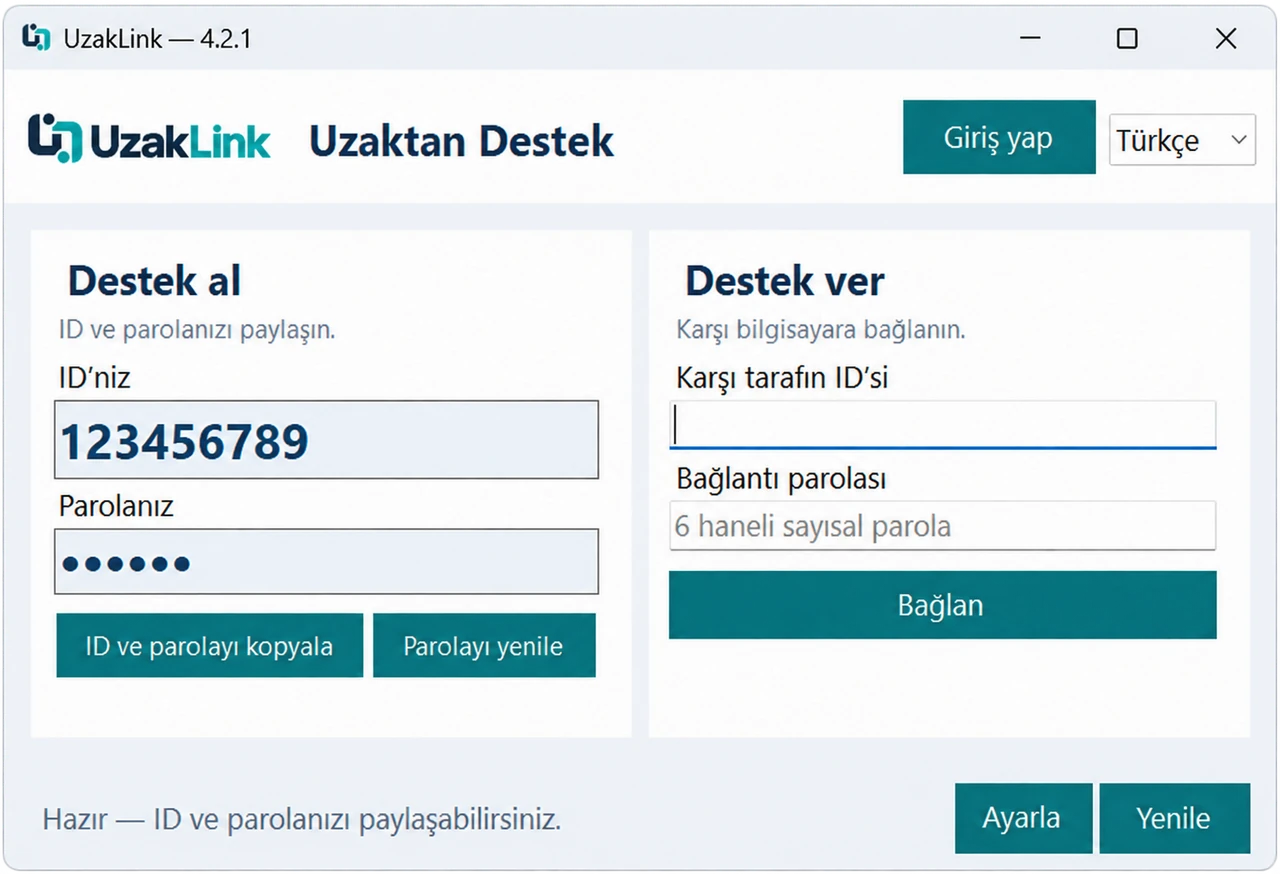Click the Parolanız label
Viewport: 1280px width, 874px height.
(116, 506)
